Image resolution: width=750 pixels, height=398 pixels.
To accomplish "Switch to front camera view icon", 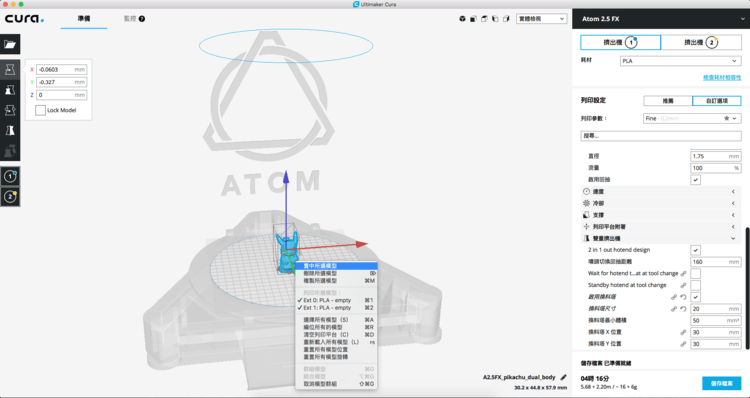I will click(473, 19).
